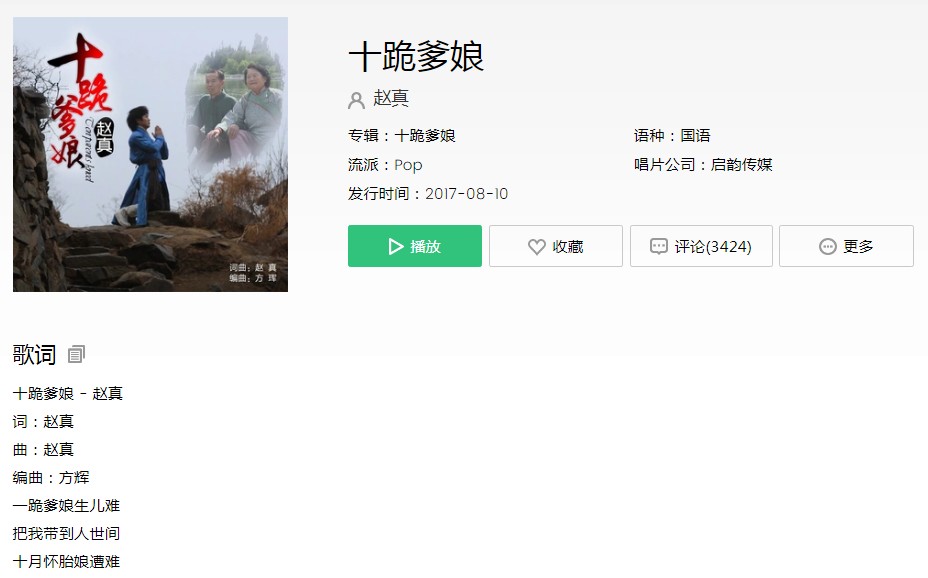
Task: Open album link 十跪爹娘 after 专辑
Action: 425,136
